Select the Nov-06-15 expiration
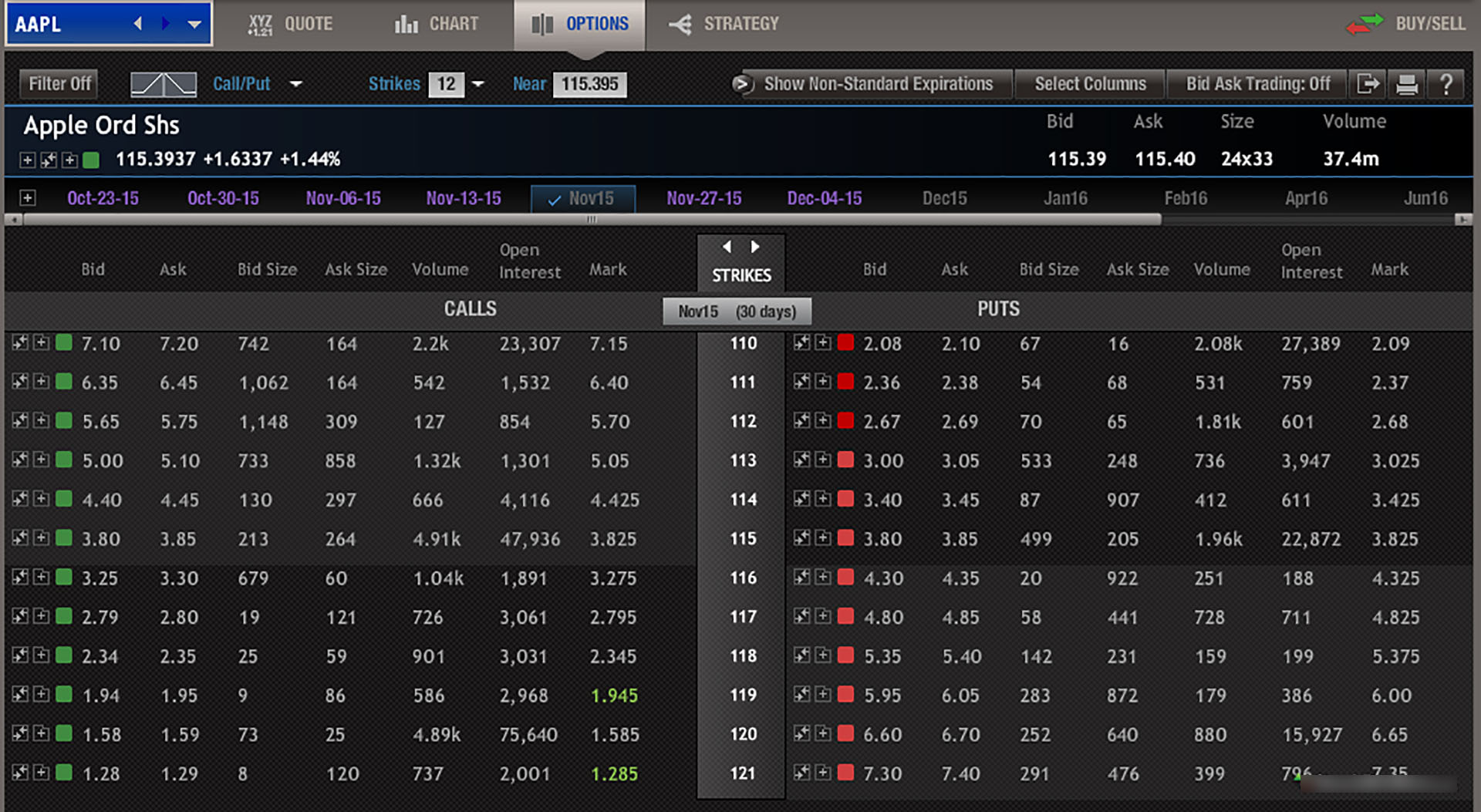This screenshot has width=1481, height=812. pos(343,198)
